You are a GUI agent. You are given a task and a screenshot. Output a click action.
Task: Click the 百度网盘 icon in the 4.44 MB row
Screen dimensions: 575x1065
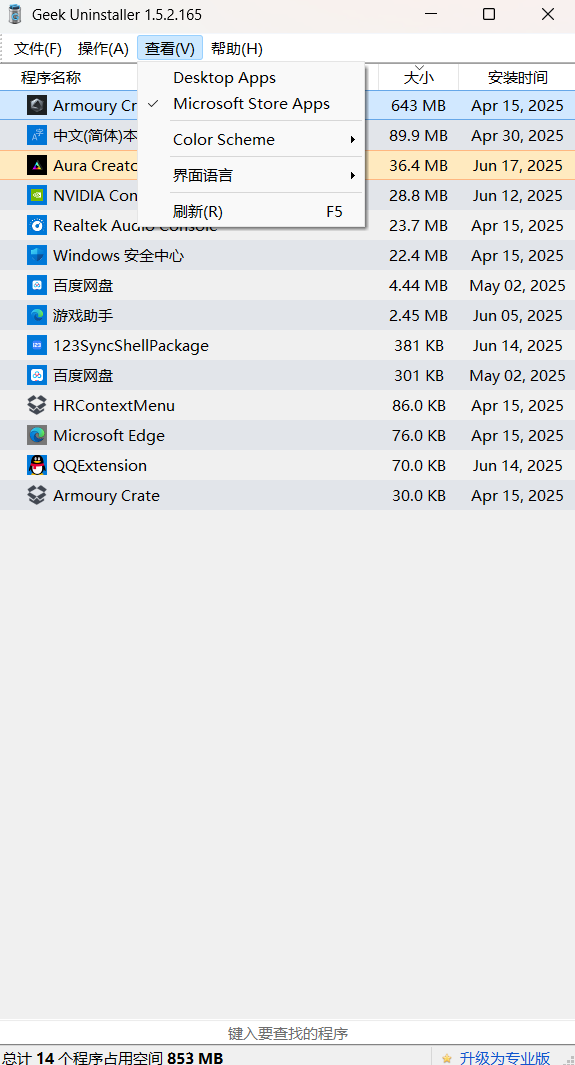37,285
